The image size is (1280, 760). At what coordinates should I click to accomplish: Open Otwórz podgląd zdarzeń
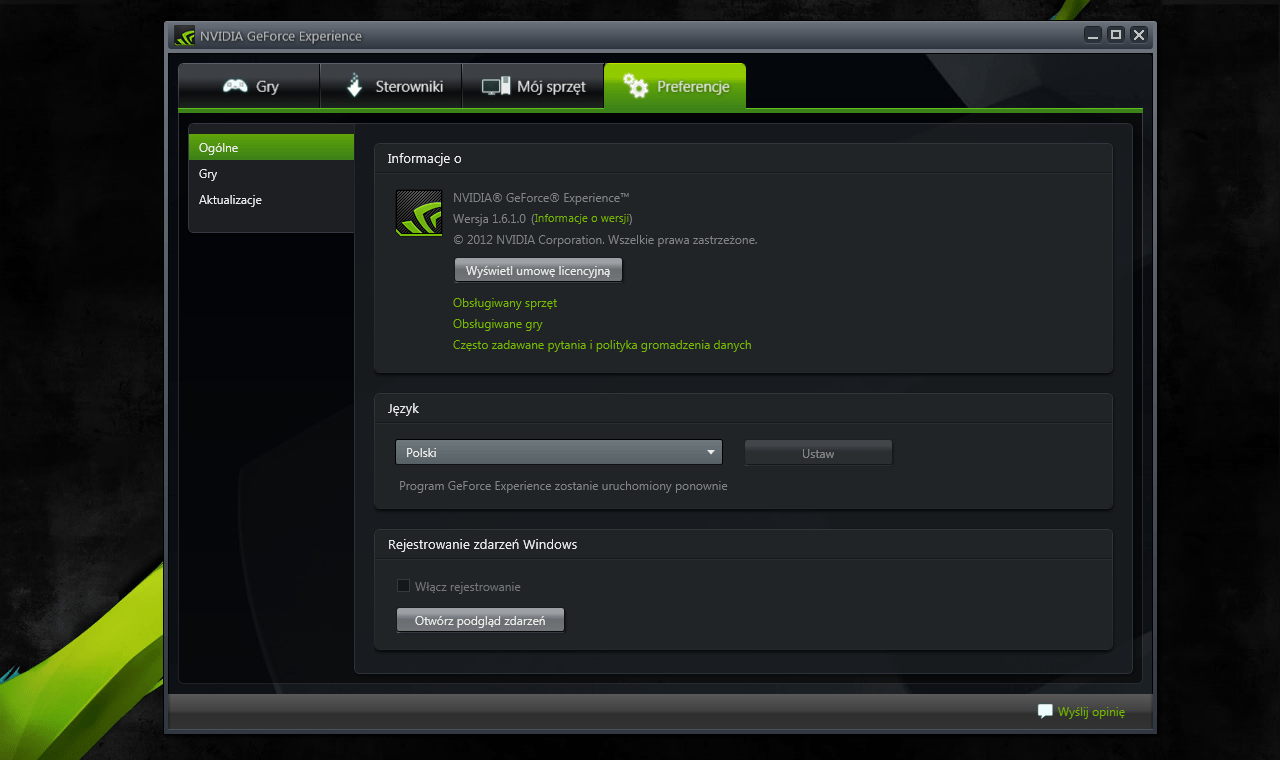click(480, 619)
